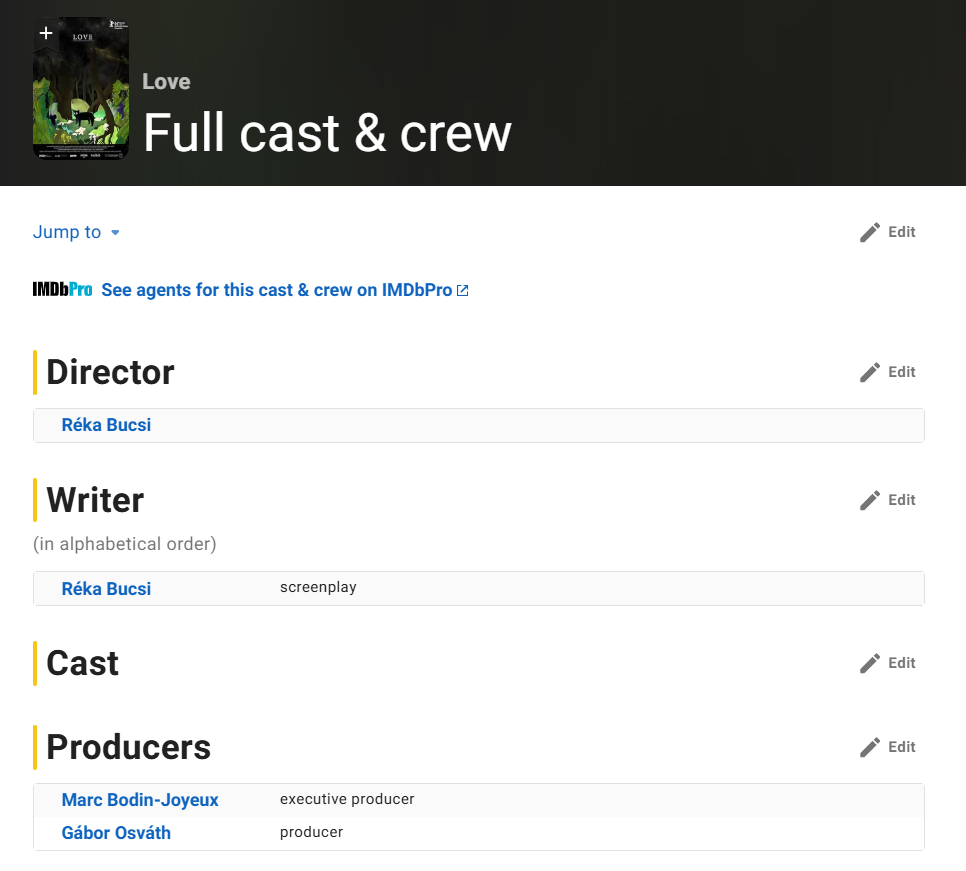This screenshot has height=871, width=966.
Task: Open the Love movie poster thumbnail
Action: (81, 100)
